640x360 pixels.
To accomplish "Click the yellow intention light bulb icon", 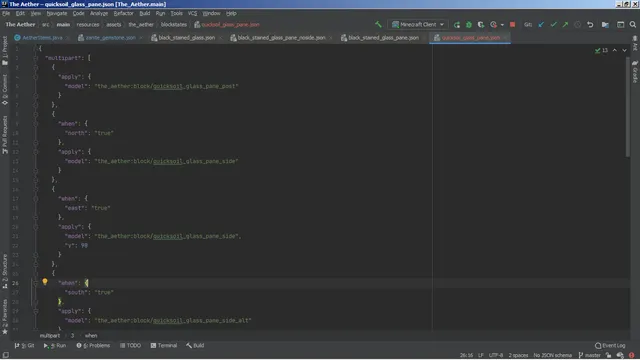I will click(x=45, y=282).
